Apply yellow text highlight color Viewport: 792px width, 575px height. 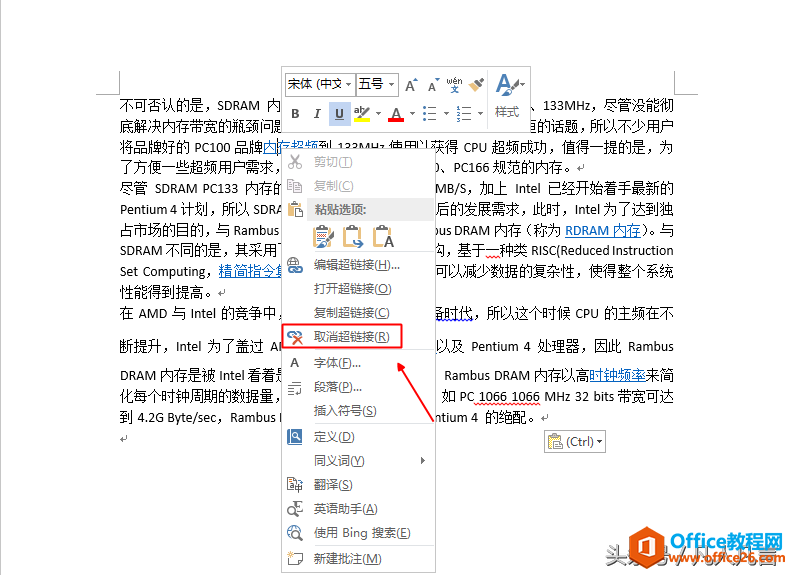point(362,114)
